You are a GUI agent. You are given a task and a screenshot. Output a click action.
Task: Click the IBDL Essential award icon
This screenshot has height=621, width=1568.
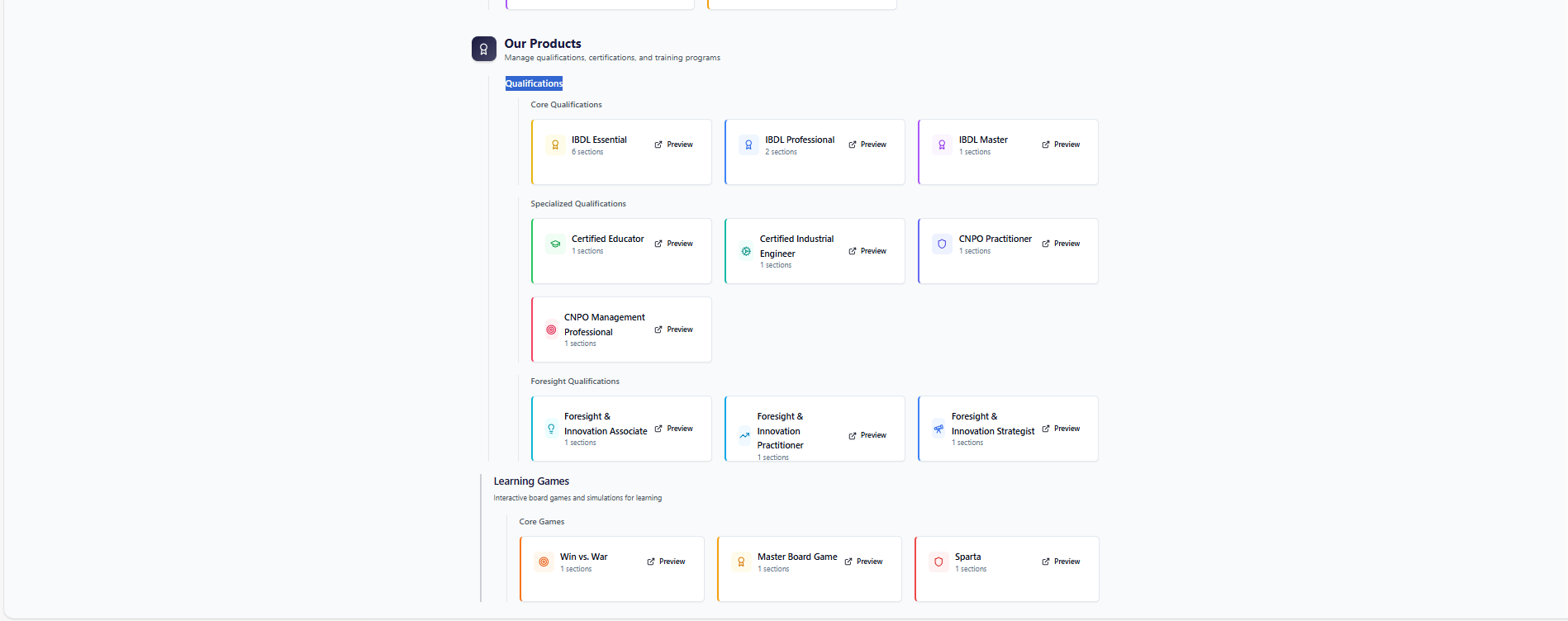point(555,145)
